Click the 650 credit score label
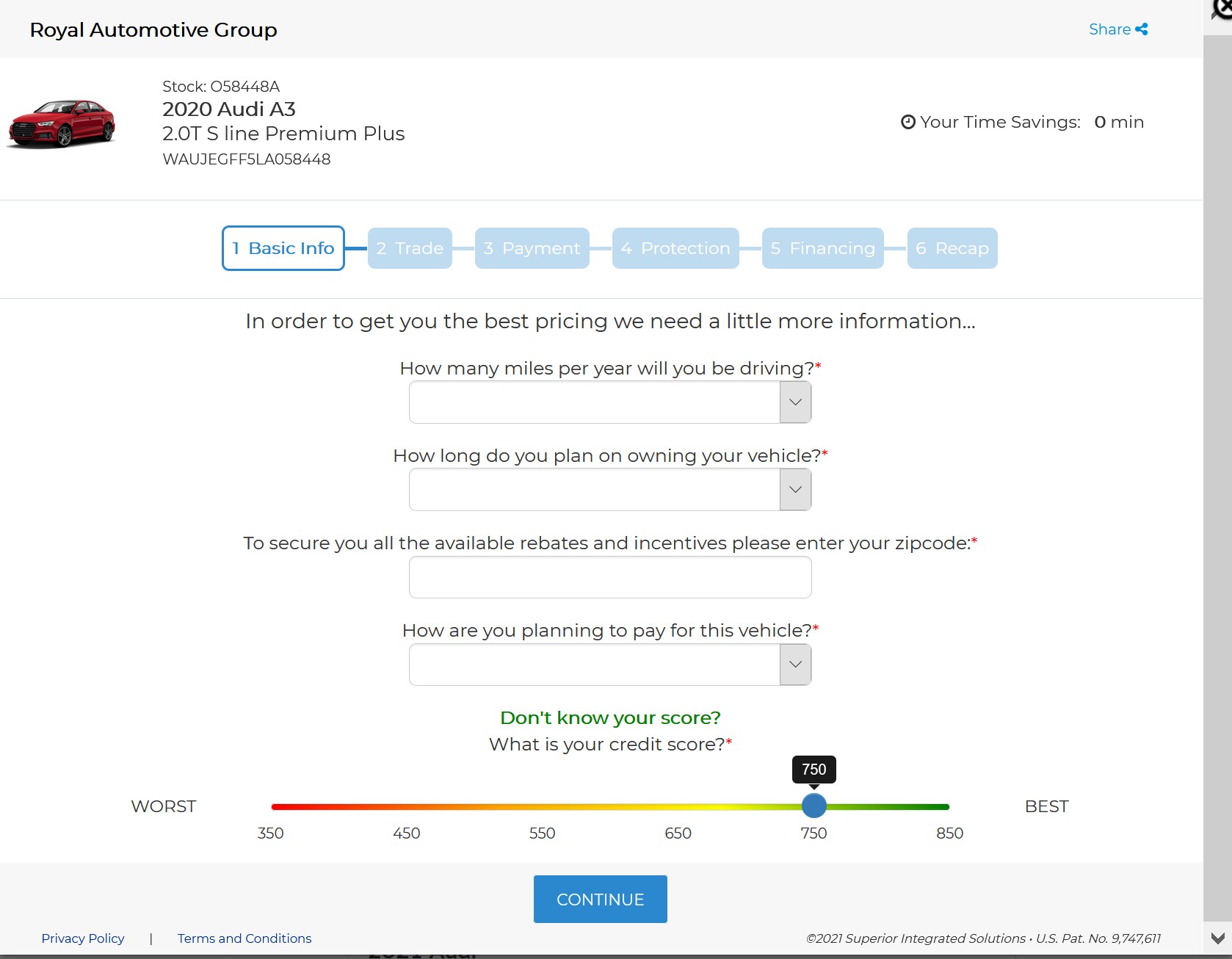This screenshot has width=1232, height=959. coord(678,833)
